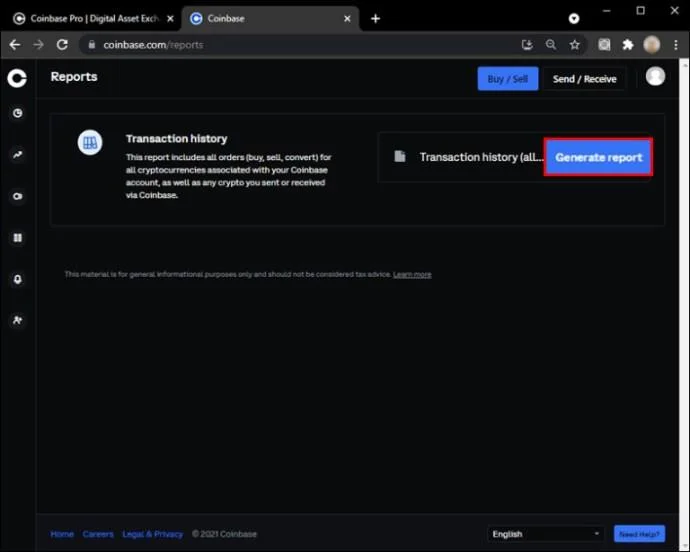Open the Earn rewards sidebar icon

[18, 196]
